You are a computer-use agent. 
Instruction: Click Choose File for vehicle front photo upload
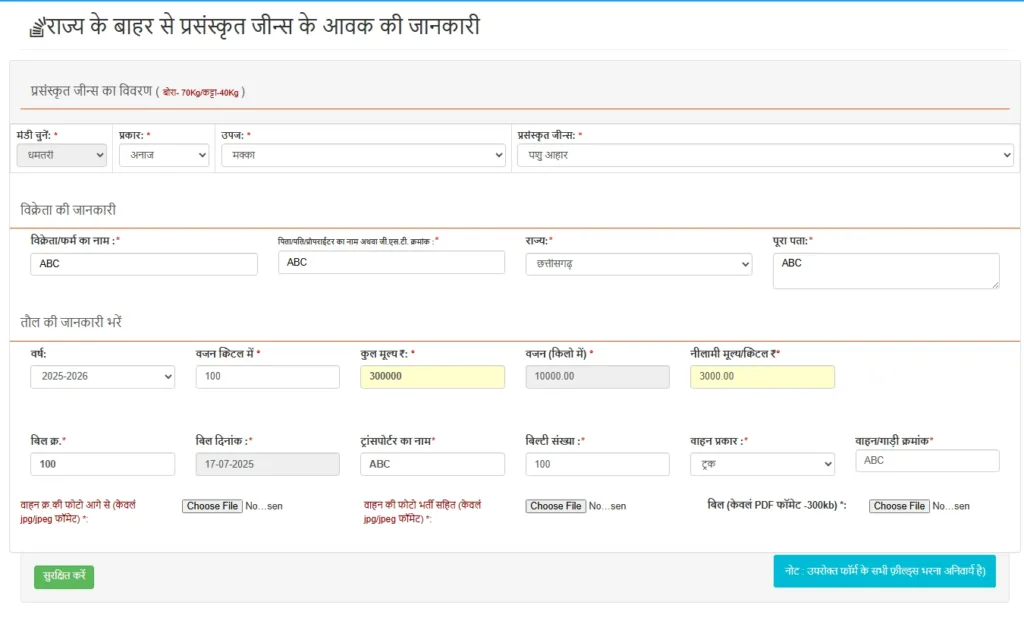(x=212, y=506)
